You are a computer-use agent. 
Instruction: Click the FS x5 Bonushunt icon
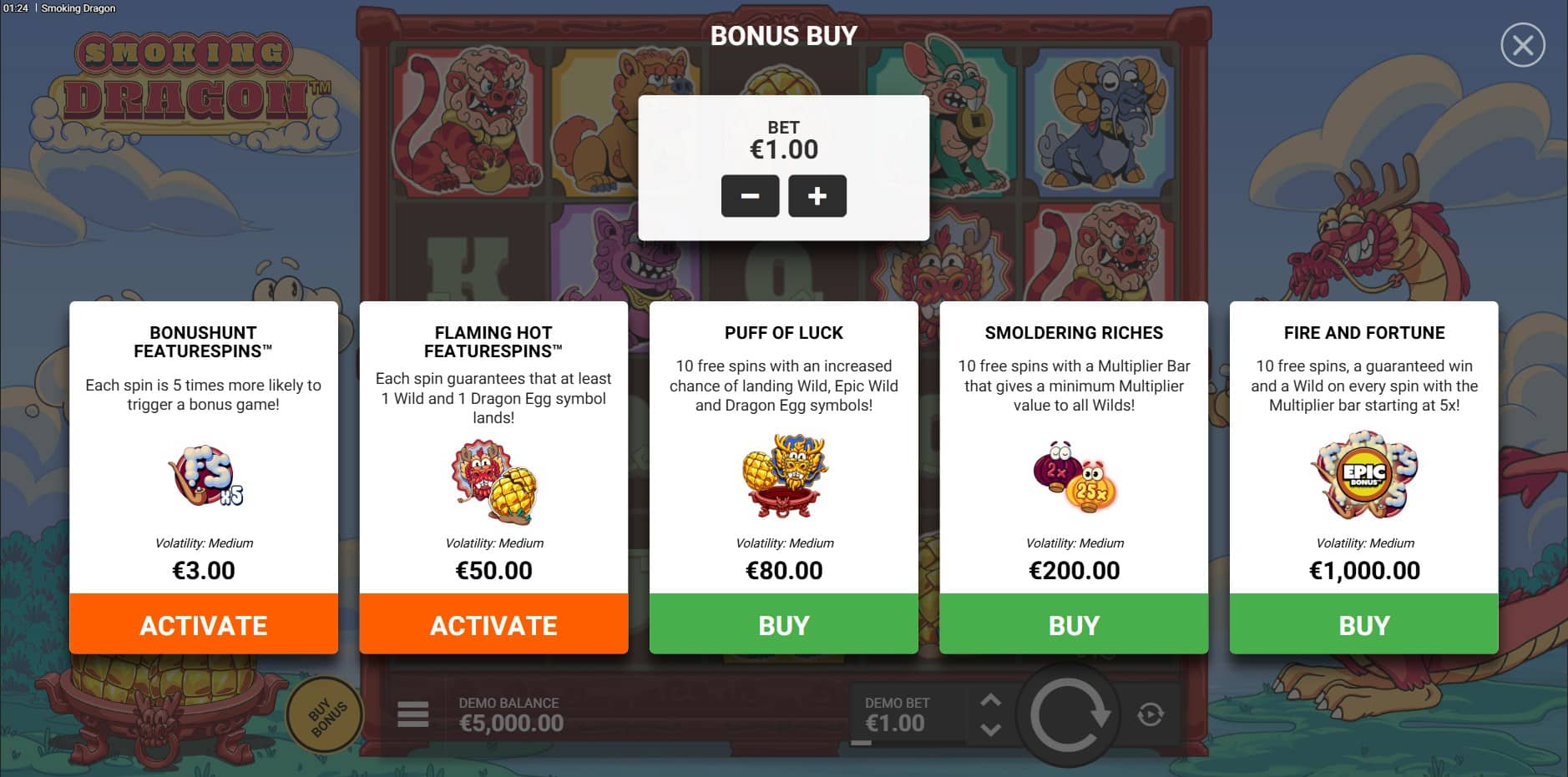pyautogui.click(x=205, y=476)
